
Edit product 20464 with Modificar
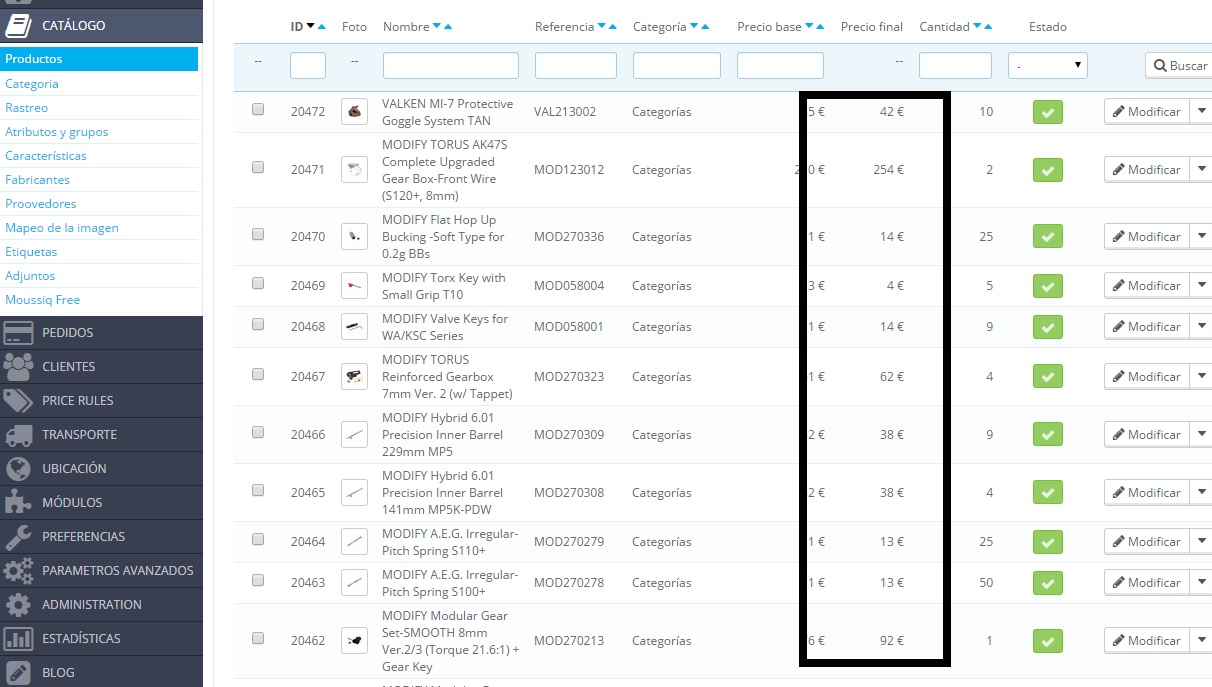coord(1147,542)
